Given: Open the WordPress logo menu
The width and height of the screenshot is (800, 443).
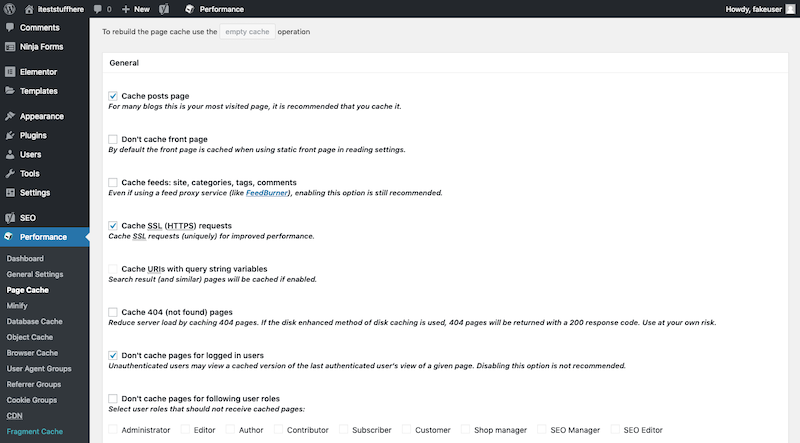Looking at the screenshot, I should [9, 9].
